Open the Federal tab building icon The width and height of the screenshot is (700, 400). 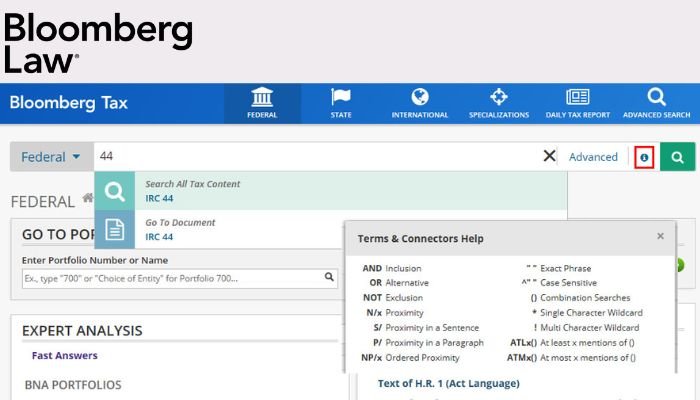coord(262,97)
